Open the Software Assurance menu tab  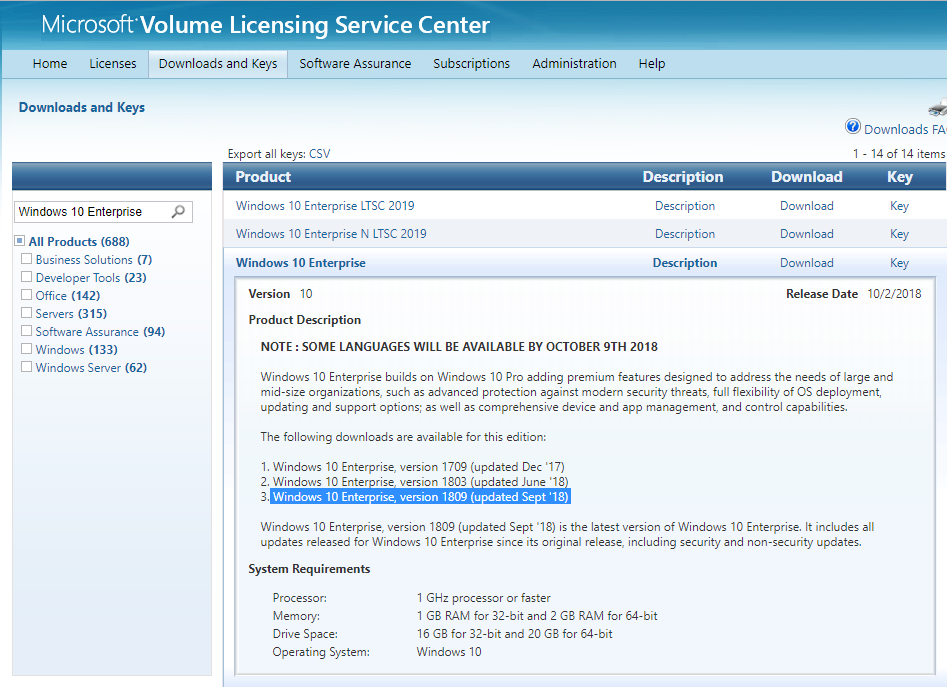(355, 63)
